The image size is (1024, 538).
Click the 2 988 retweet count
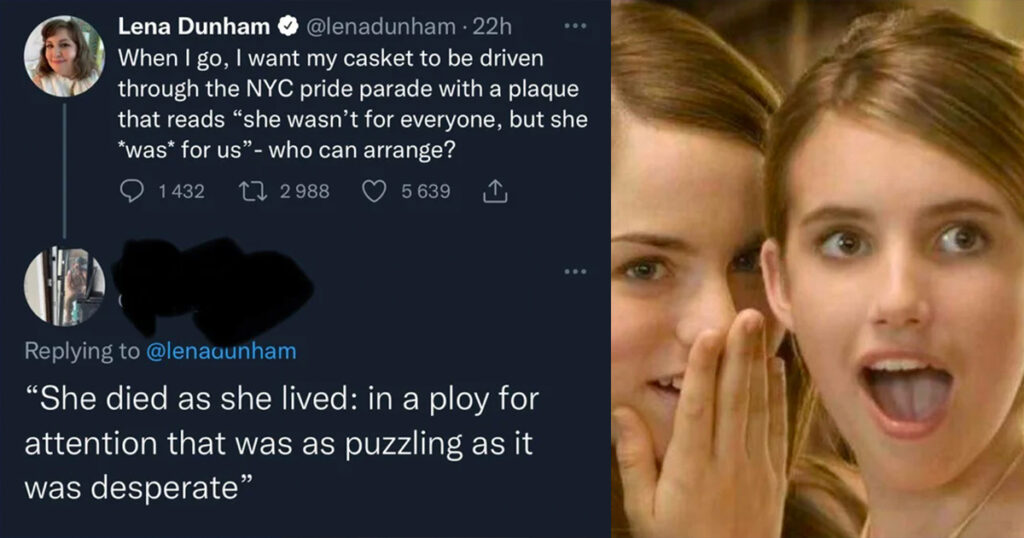[x=304, y=191]
